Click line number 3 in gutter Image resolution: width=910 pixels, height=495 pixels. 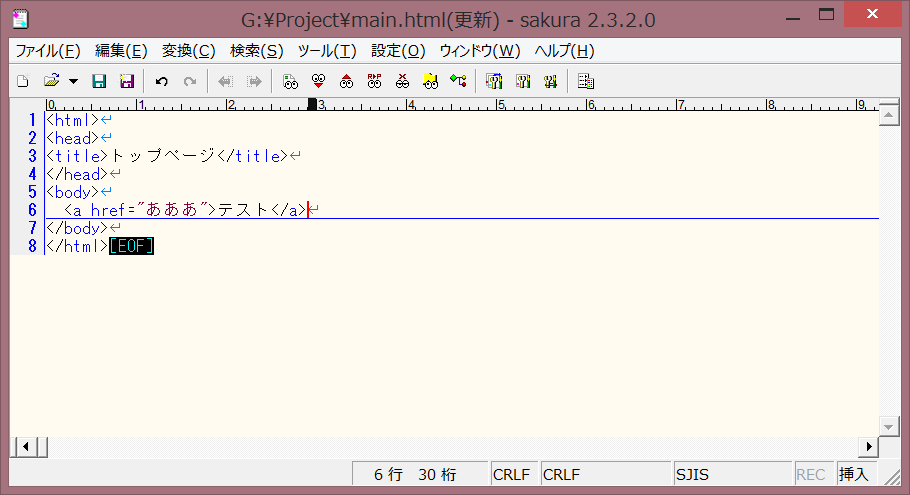(x=32, y=156)
